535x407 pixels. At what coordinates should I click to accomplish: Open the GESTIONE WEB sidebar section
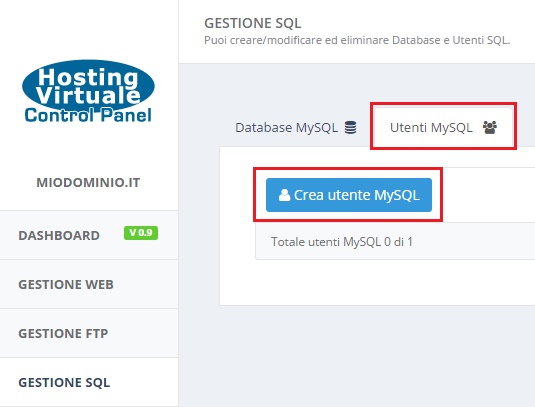click(x=89, y=284)
